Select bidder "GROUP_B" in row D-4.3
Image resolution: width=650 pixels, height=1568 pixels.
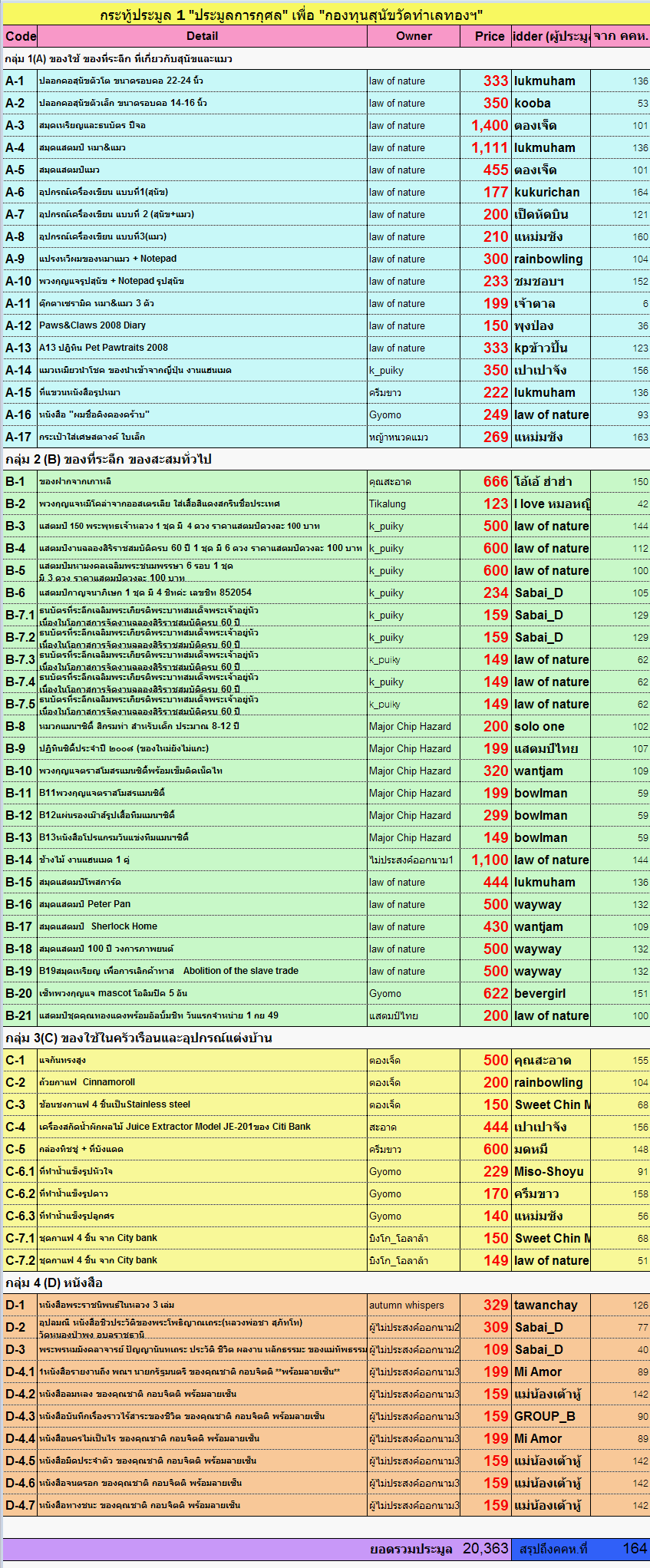[545, 1416]
